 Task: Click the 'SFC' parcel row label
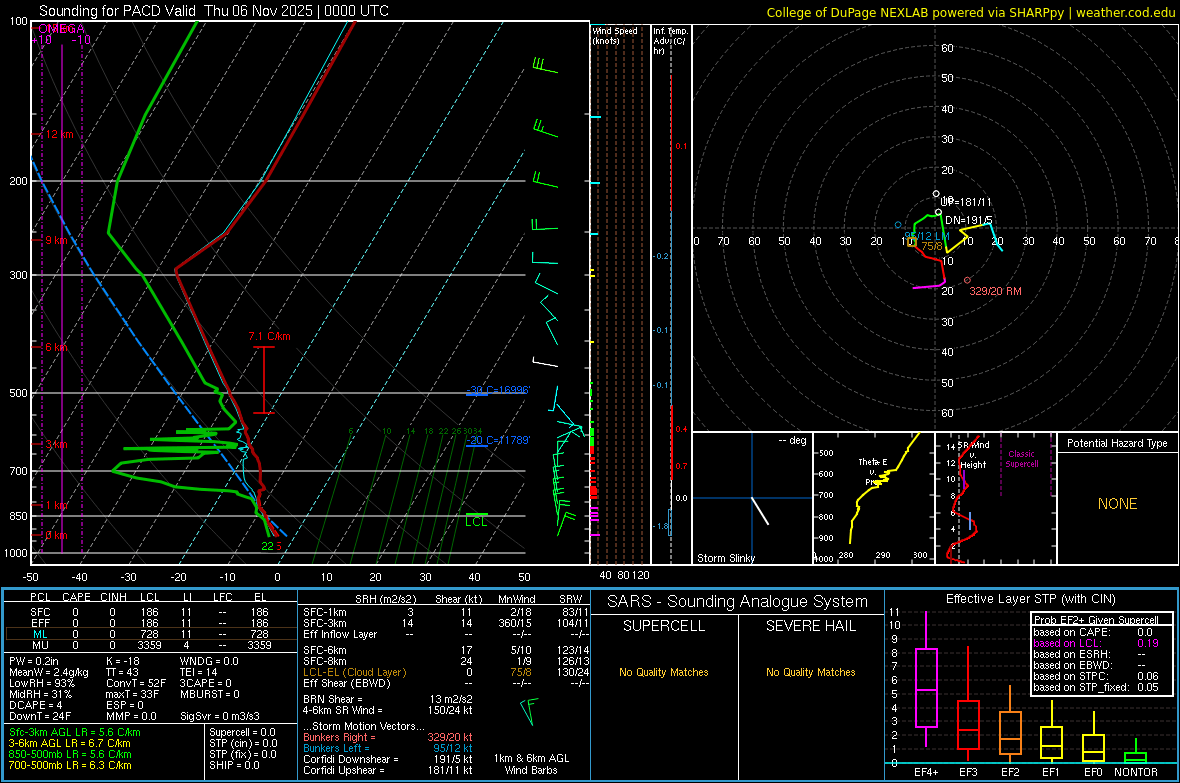coord(40,612)
